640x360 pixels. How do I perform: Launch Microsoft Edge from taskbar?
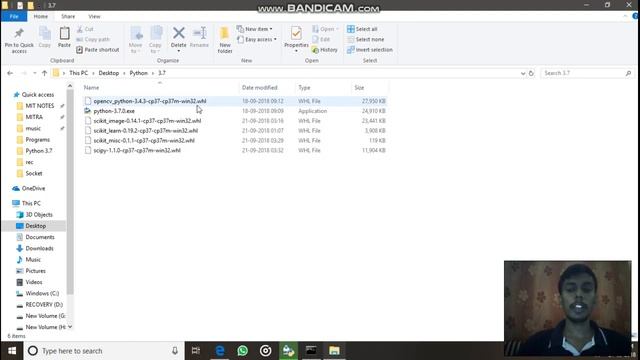(220, 351)
